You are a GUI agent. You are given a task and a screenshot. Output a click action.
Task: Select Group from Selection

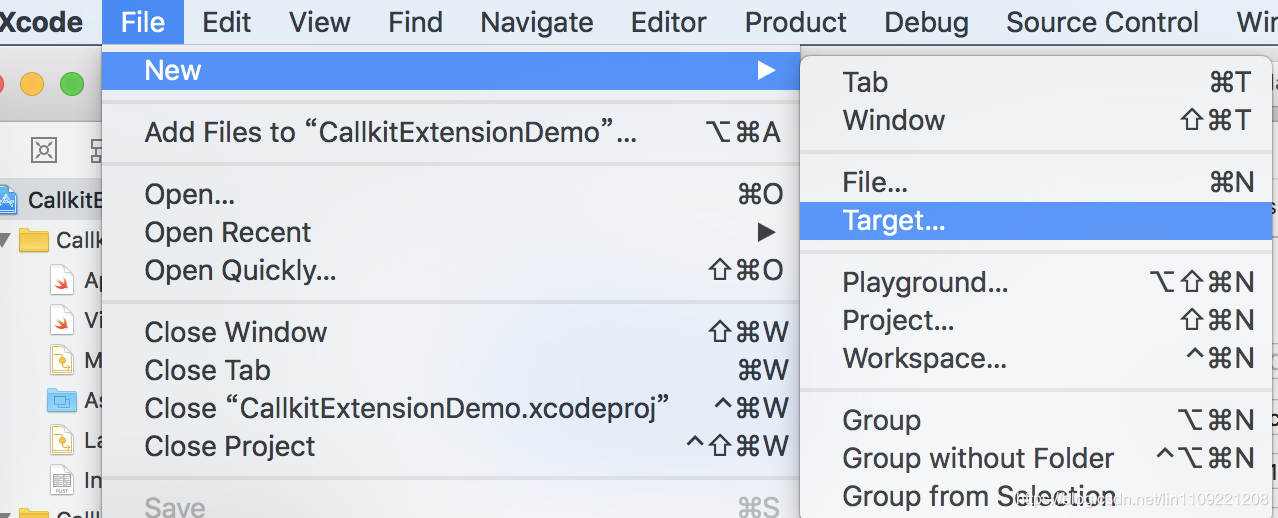tap(1036, 496)
